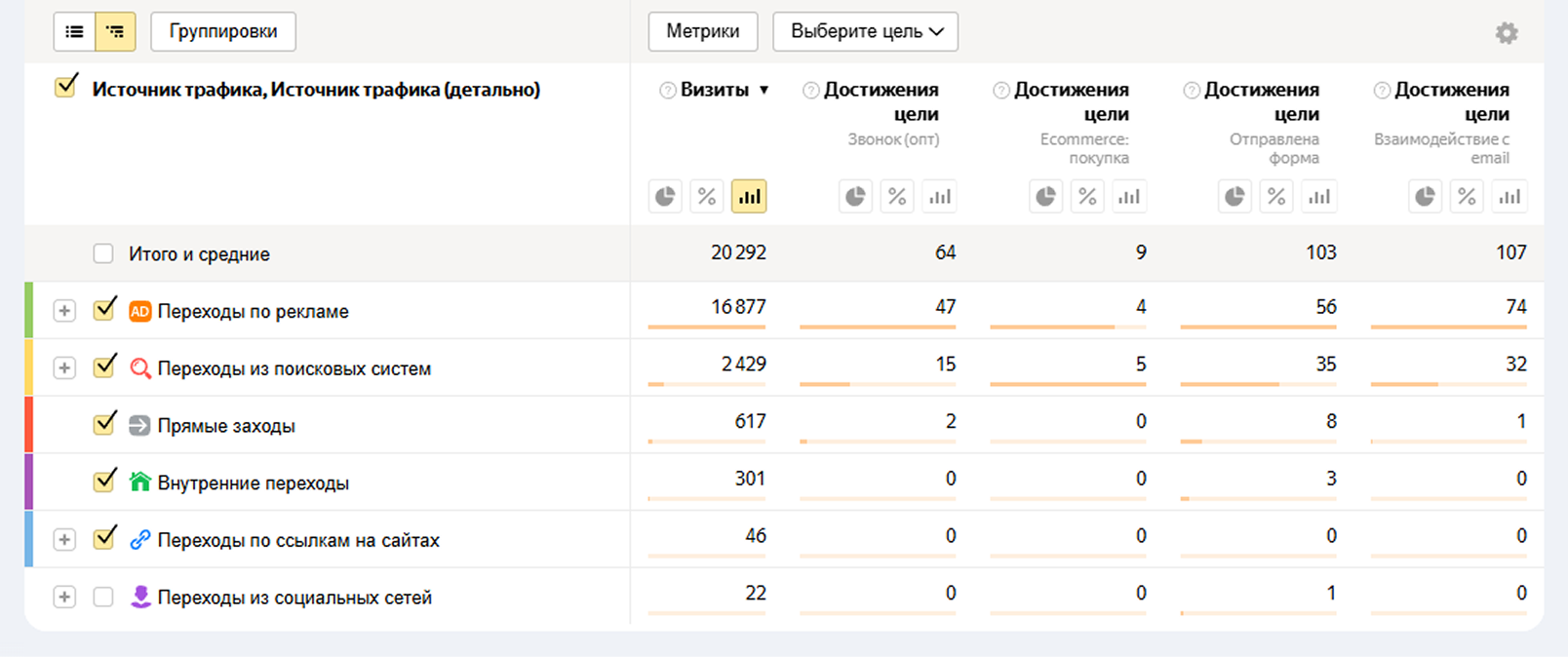Show pie chart for Отправлена форма column
Screen dimensions: 1568x657
coord(1235,197)
